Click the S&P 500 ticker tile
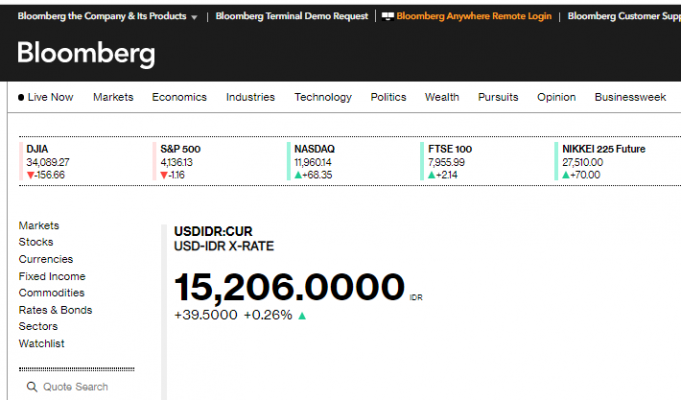The width and height of the screenshot is (681, 400). [x=180, y=162]
